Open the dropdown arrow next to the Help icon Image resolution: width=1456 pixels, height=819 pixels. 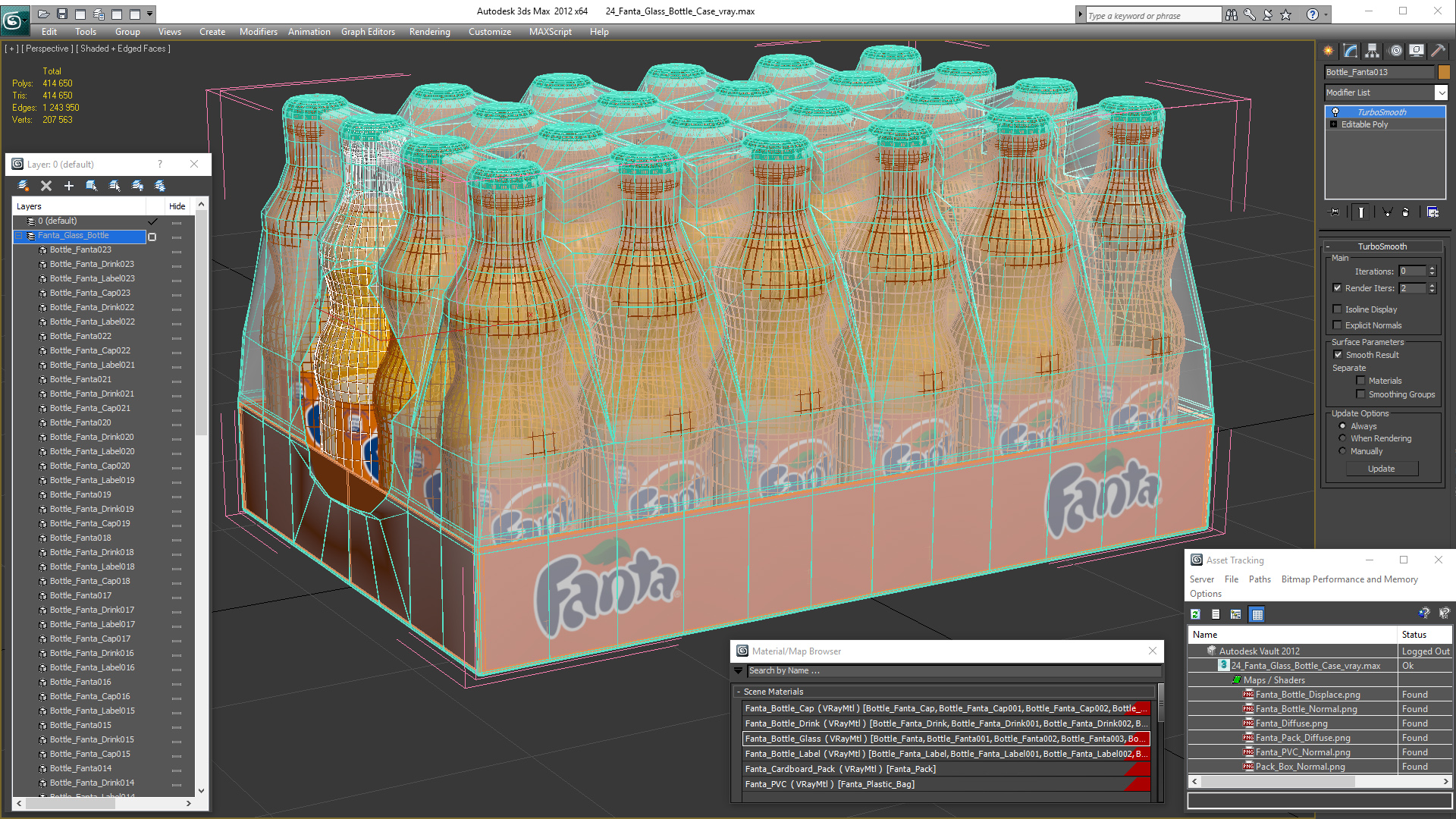[1326, 14]
